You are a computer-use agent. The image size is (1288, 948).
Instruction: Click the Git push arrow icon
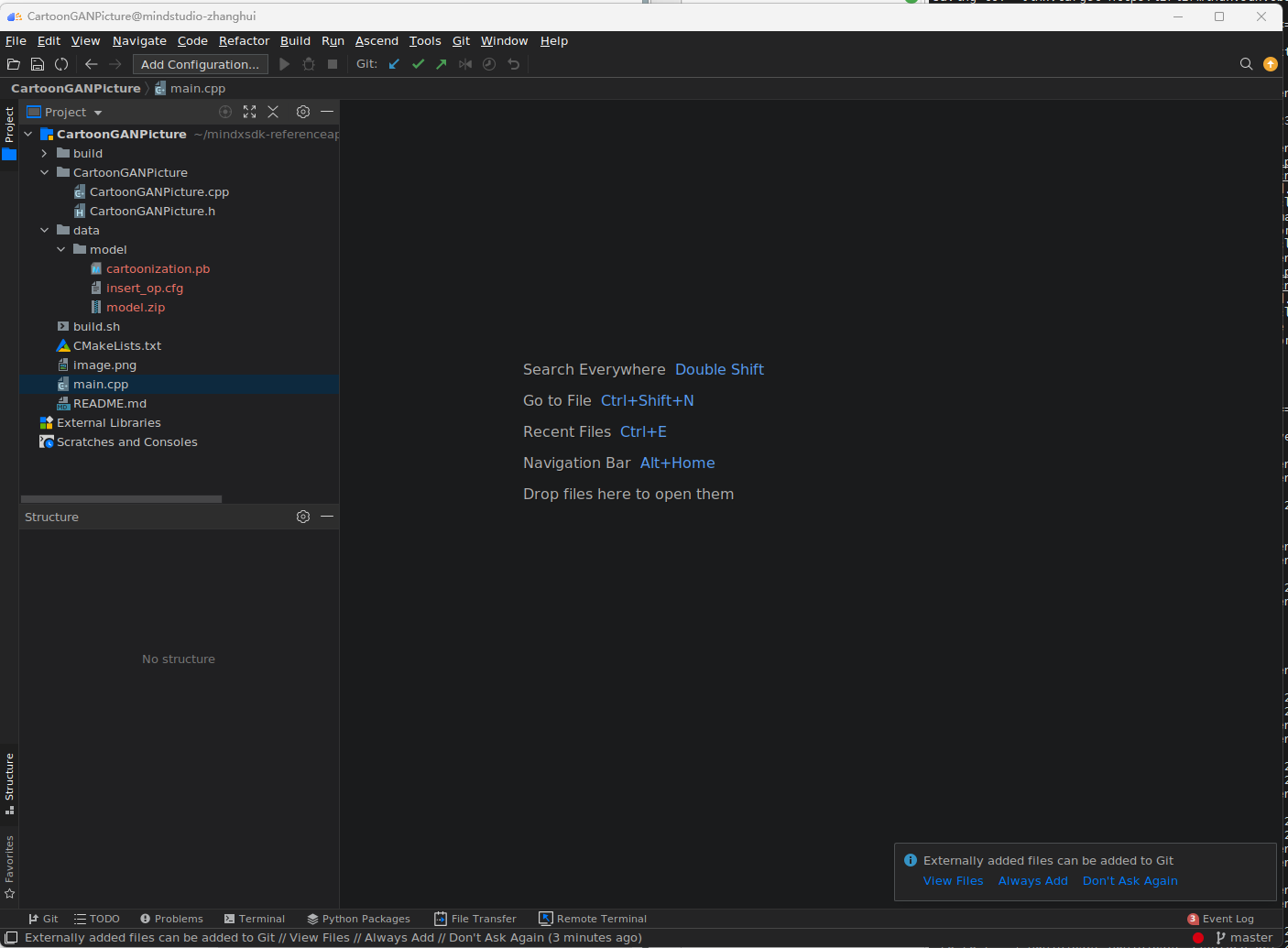click(x=442, y=64)
